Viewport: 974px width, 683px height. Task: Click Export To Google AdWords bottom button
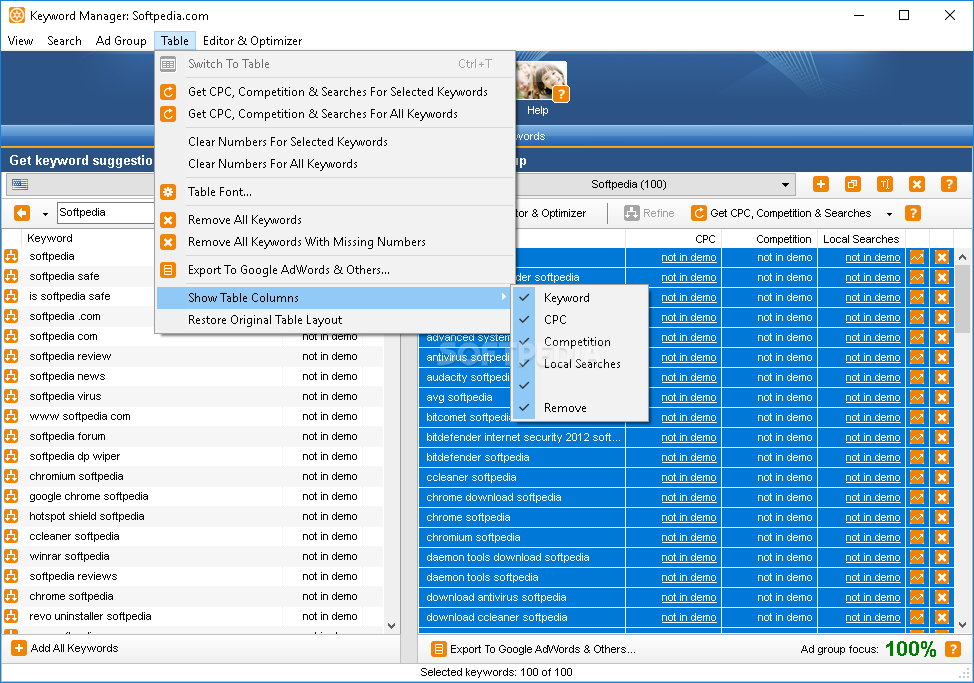534,649
